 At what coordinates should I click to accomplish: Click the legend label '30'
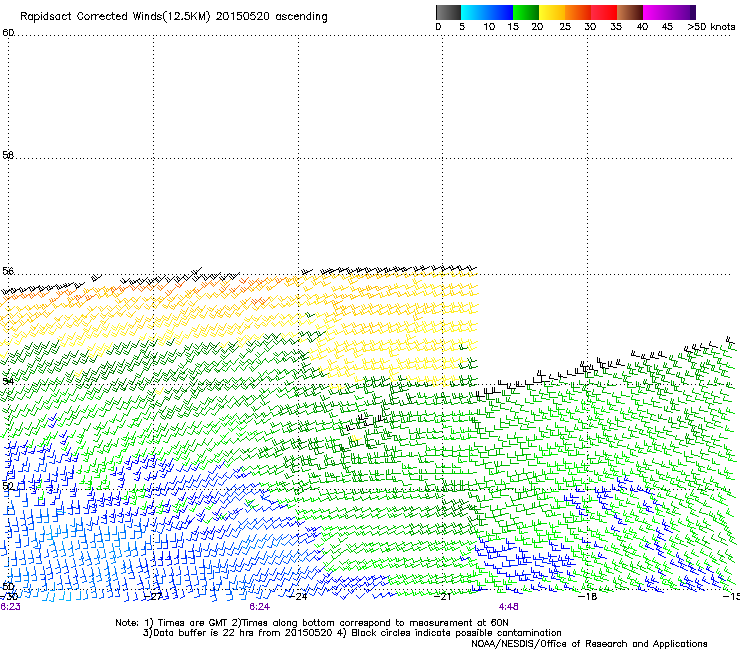[590, 27]
